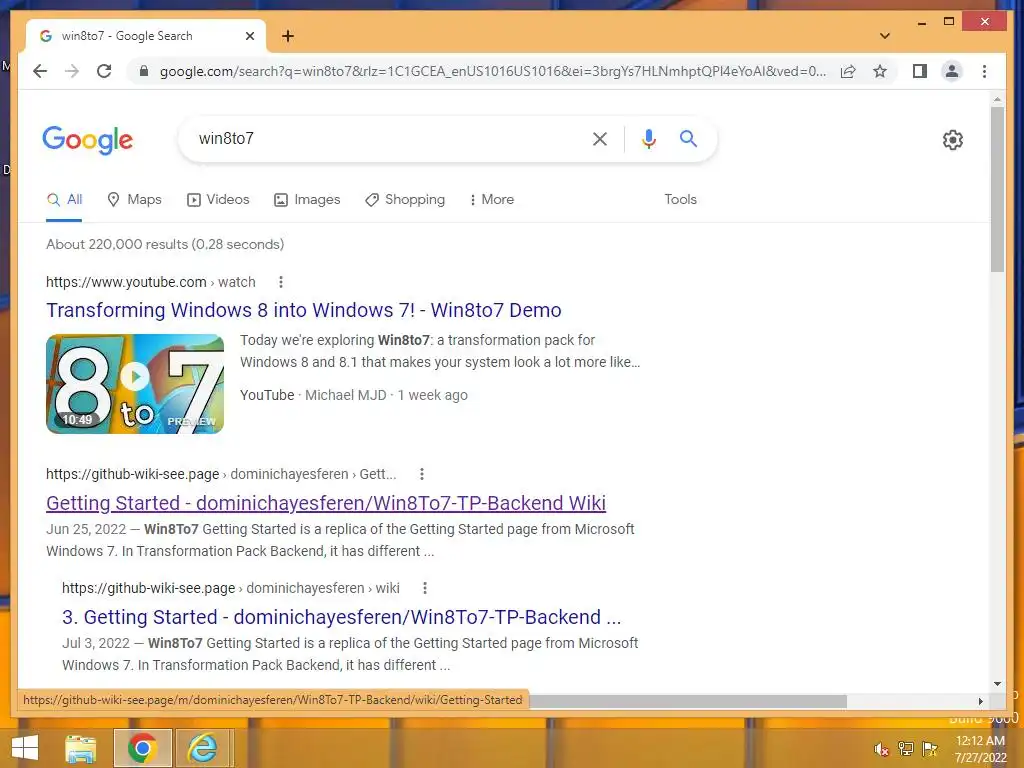Screen dimensions: 1024x768
Task: Click the muted volume tray icon
Action: (882, 749)
